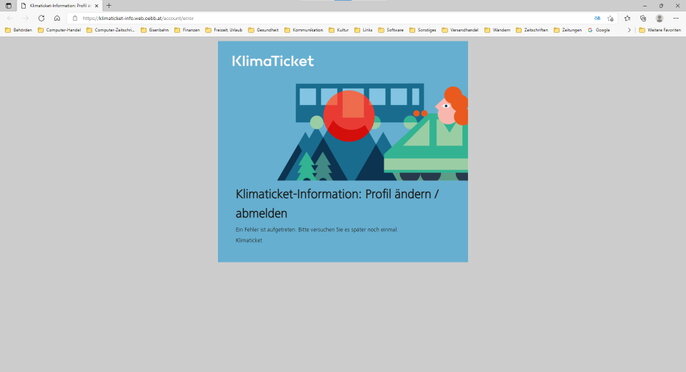Viewport: 686px width, 372px height.
Task: Show more bookmarks with chevron arrow
Action: tap(629, 30)
